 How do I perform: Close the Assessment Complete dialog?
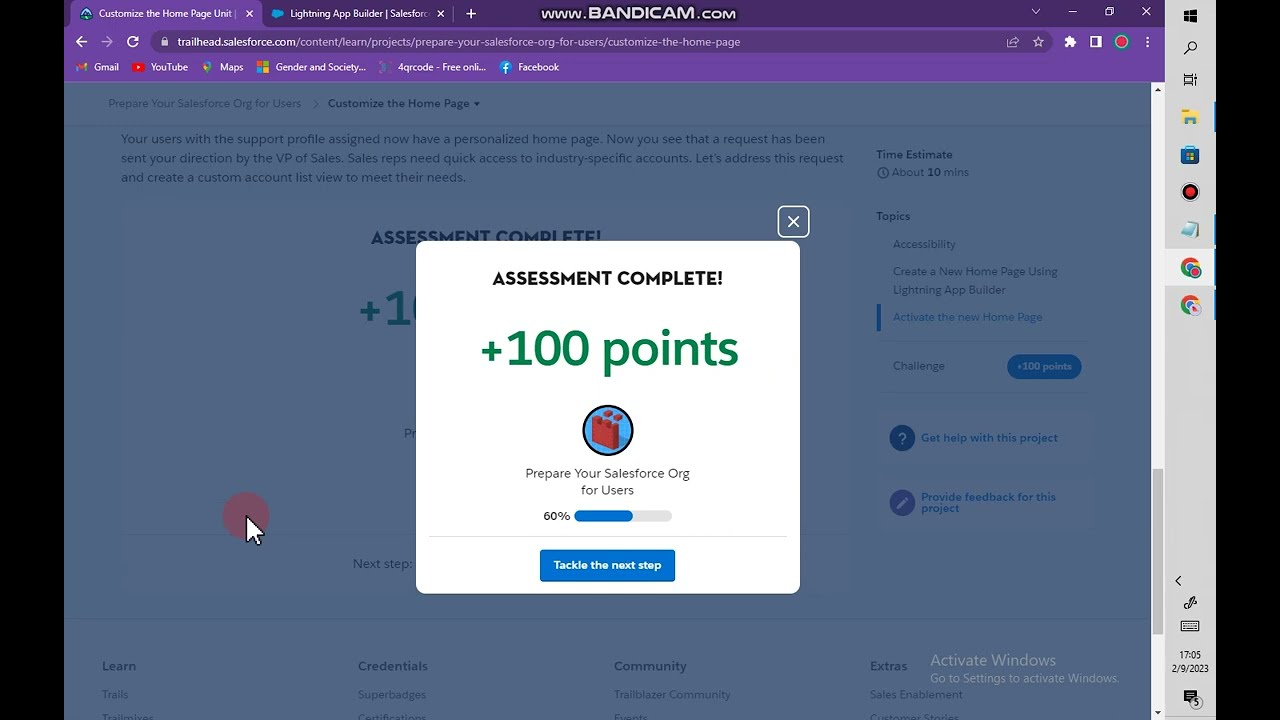click(x=793, y=222)
